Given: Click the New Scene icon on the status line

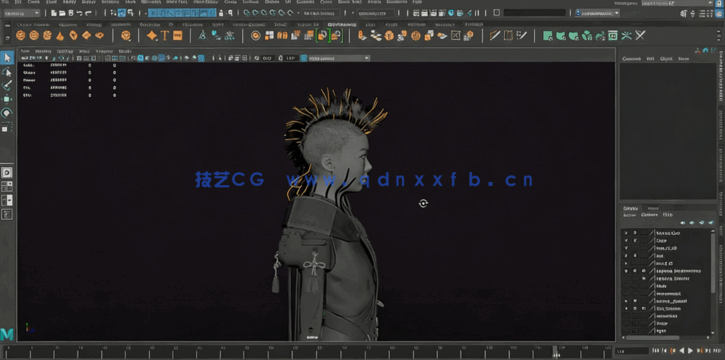Looking at the screenshot, I should click(54, 13).
